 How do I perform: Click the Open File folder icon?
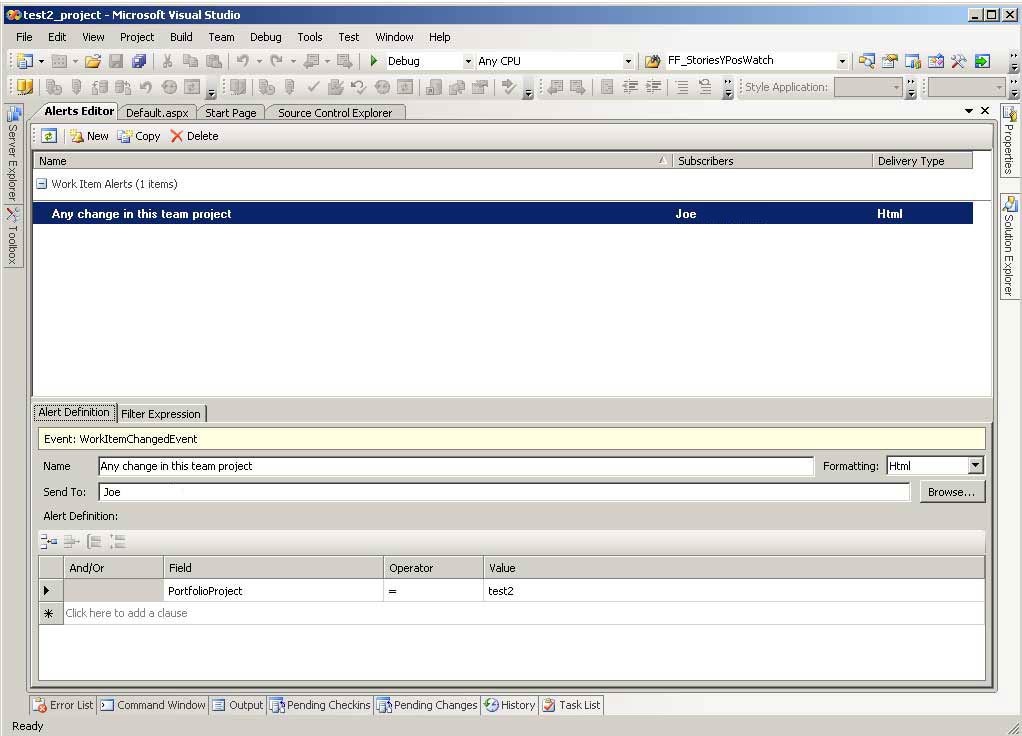93,61
